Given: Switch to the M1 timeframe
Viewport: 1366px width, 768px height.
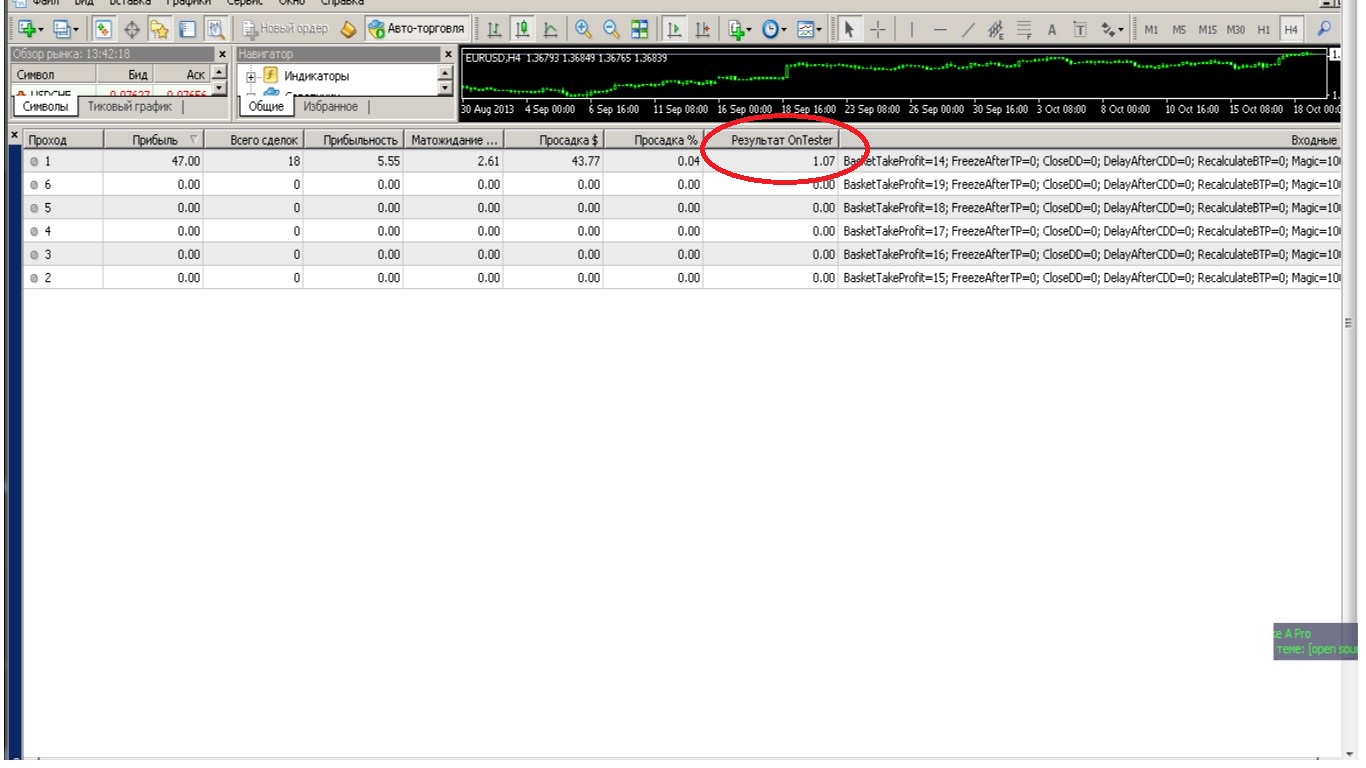Looking at the screenshot, I should pos(1151,29).
